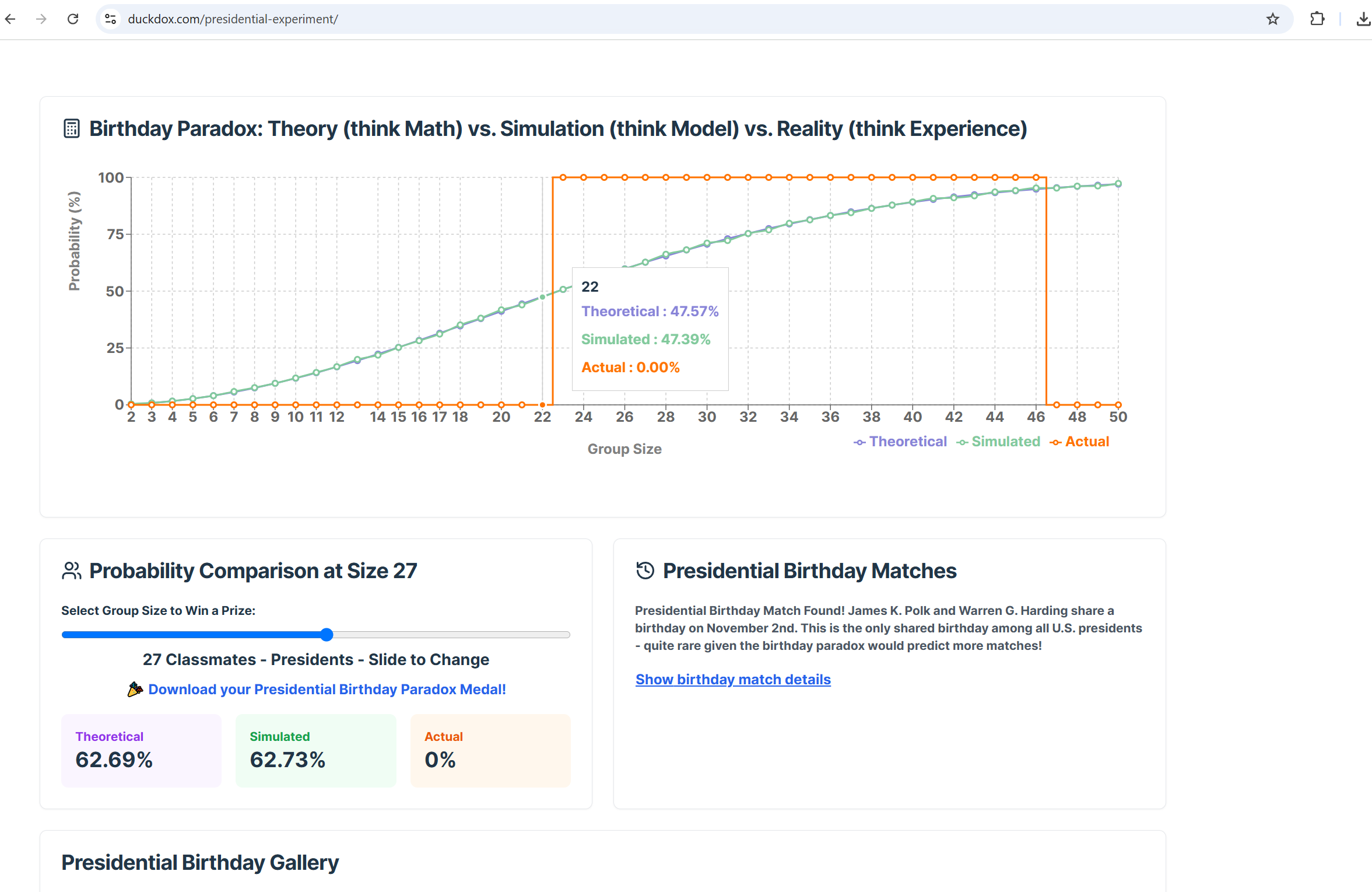1372x892 pixels.
Task: Toggle the Actual legend entry
Action: tap(1079, 442)
